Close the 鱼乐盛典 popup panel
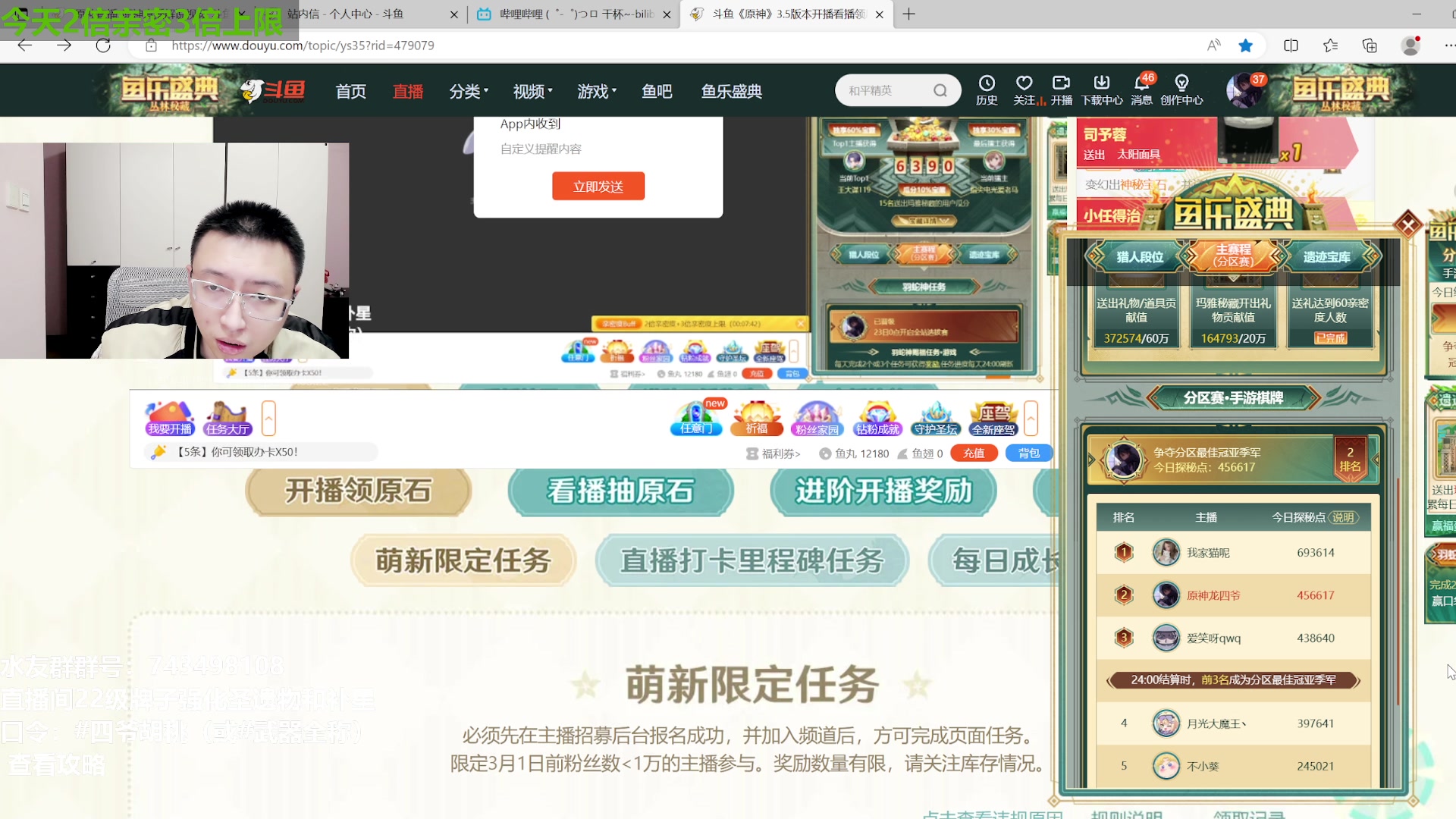The image size is (1456, 819). [x=1408, y=224]
